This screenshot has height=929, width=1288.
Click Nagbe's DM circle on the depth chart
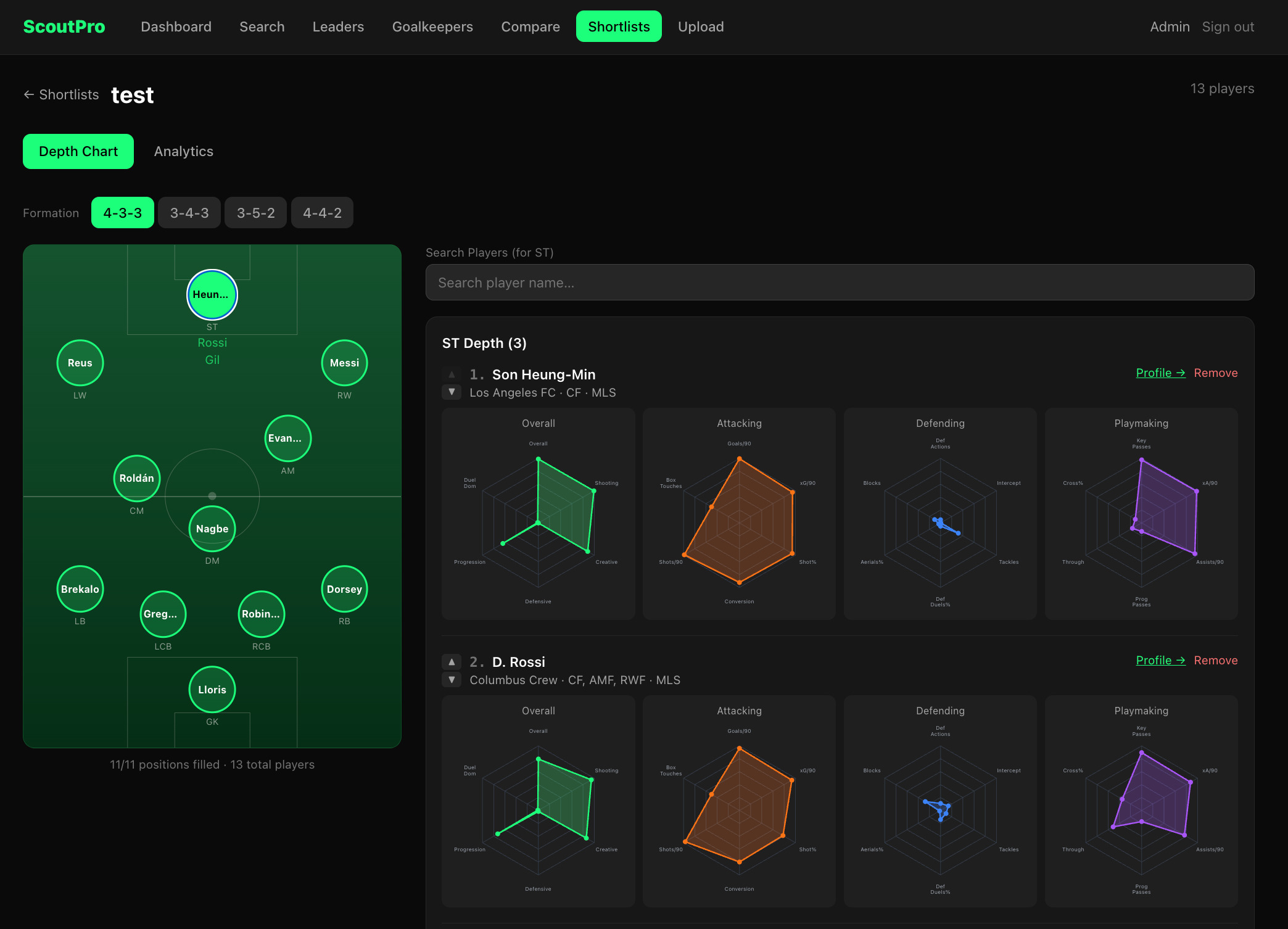(212, 528)
